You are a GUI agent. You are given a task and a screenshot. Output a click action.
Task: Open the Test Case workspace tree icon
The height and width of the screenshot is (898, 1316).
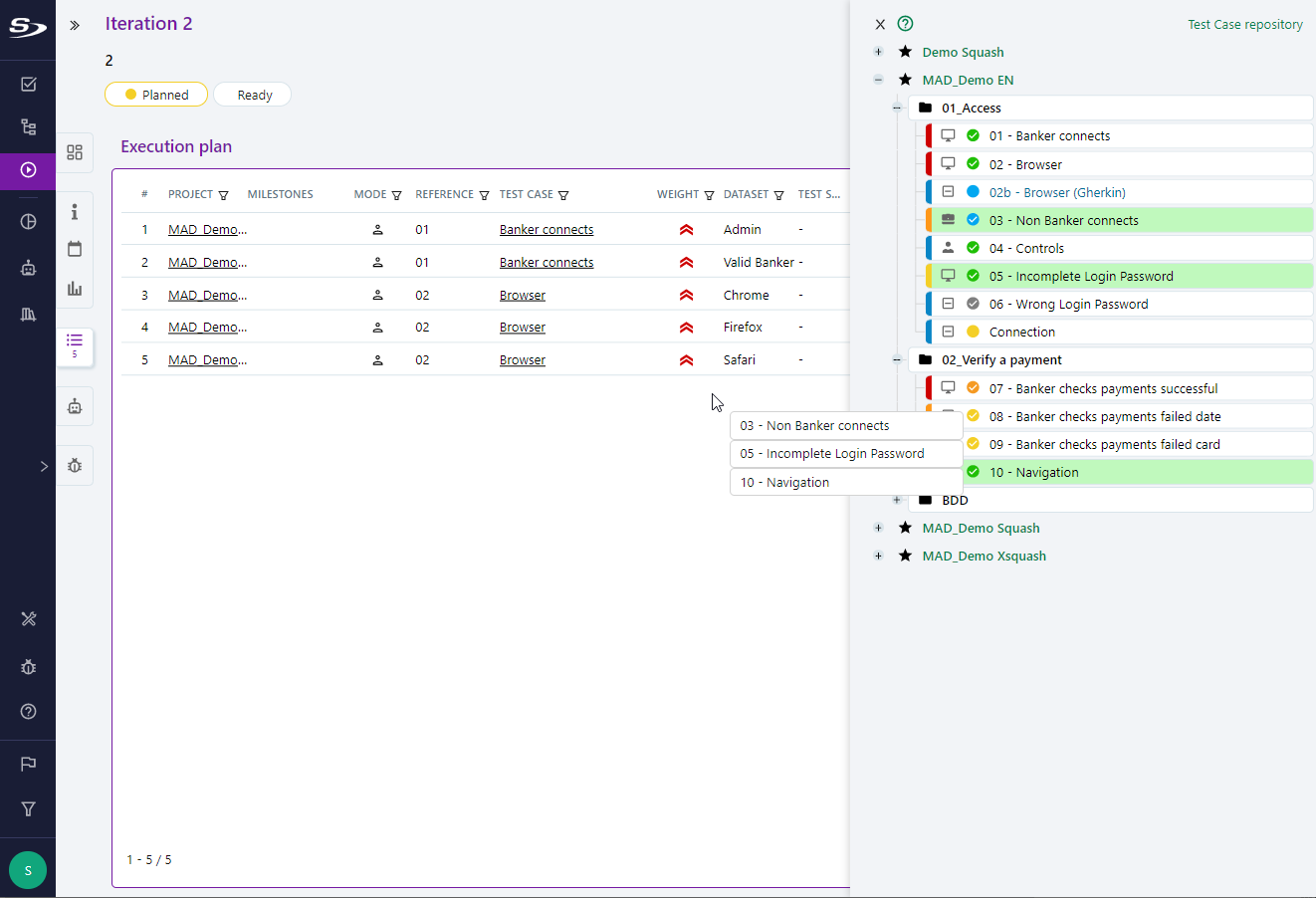pos(28,127)
